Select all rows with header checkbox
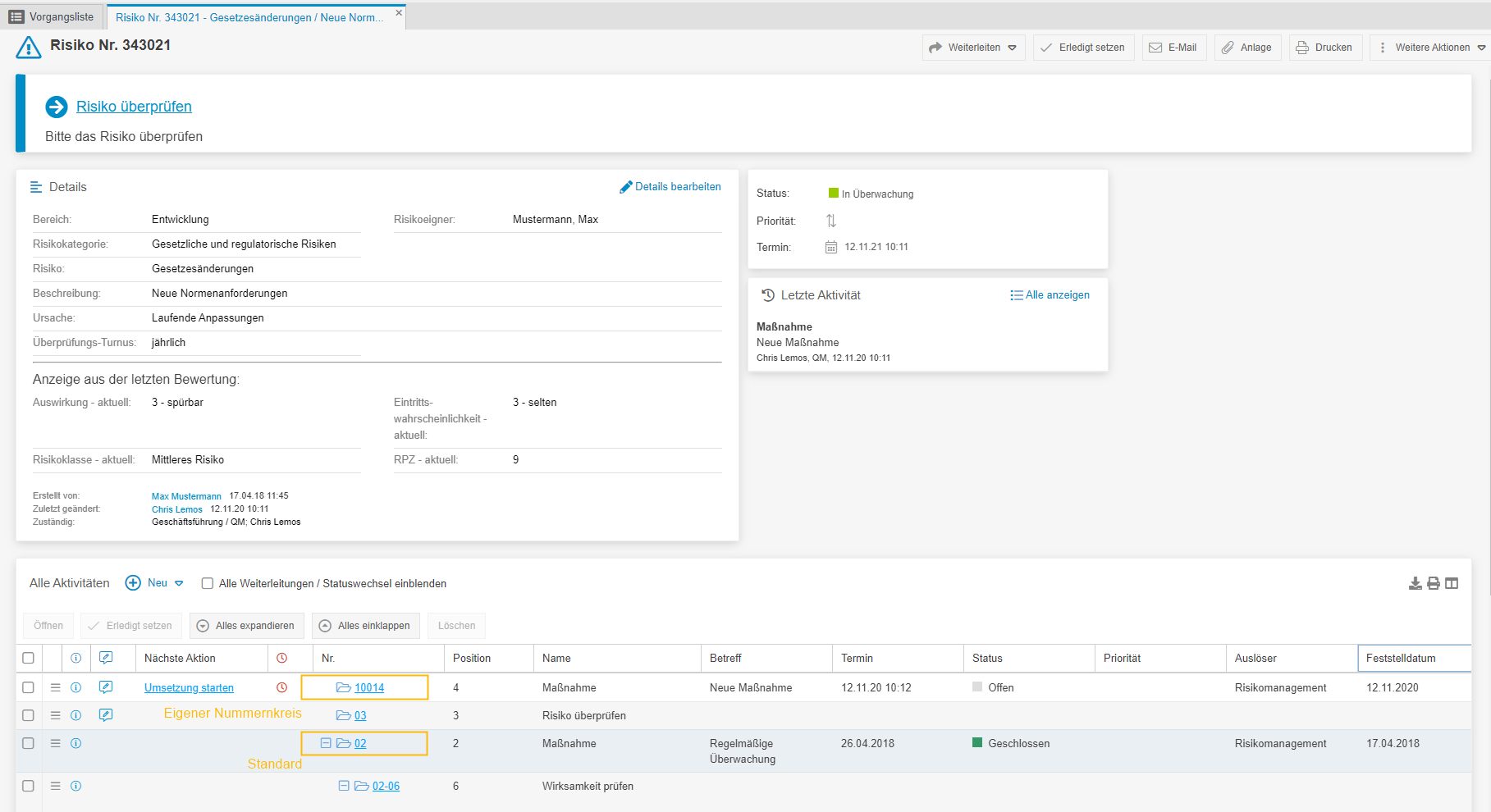This screenshot has width=1491, height=812. point(28,658)
